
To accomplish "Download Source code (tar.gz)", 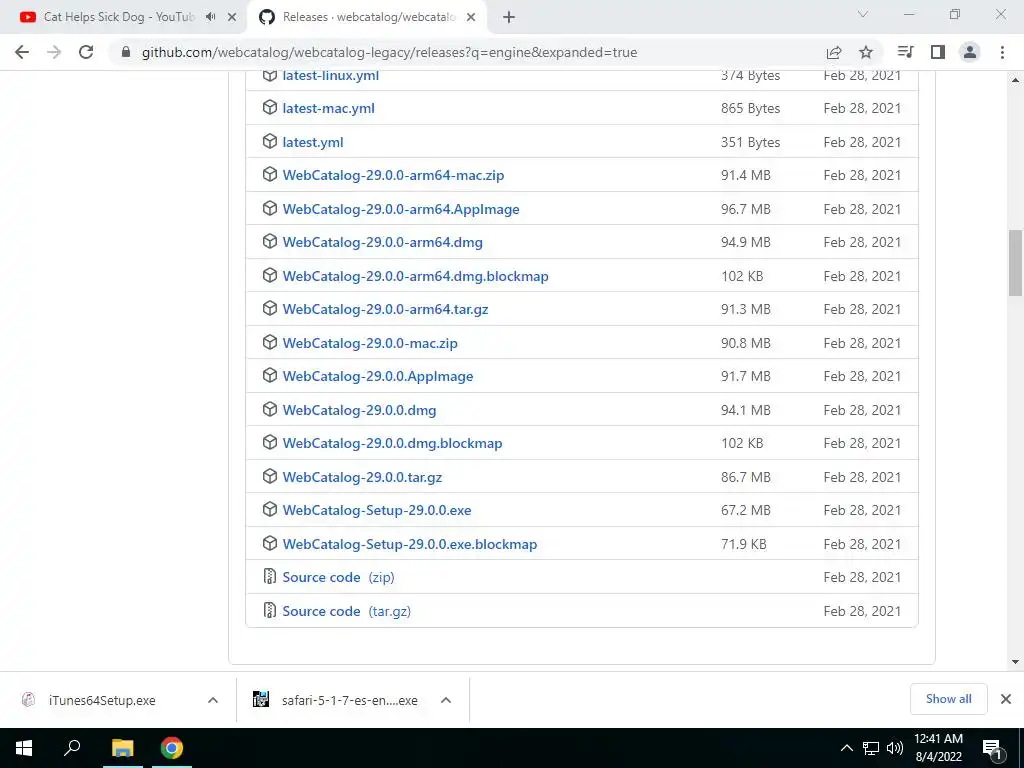I will 347,611.
